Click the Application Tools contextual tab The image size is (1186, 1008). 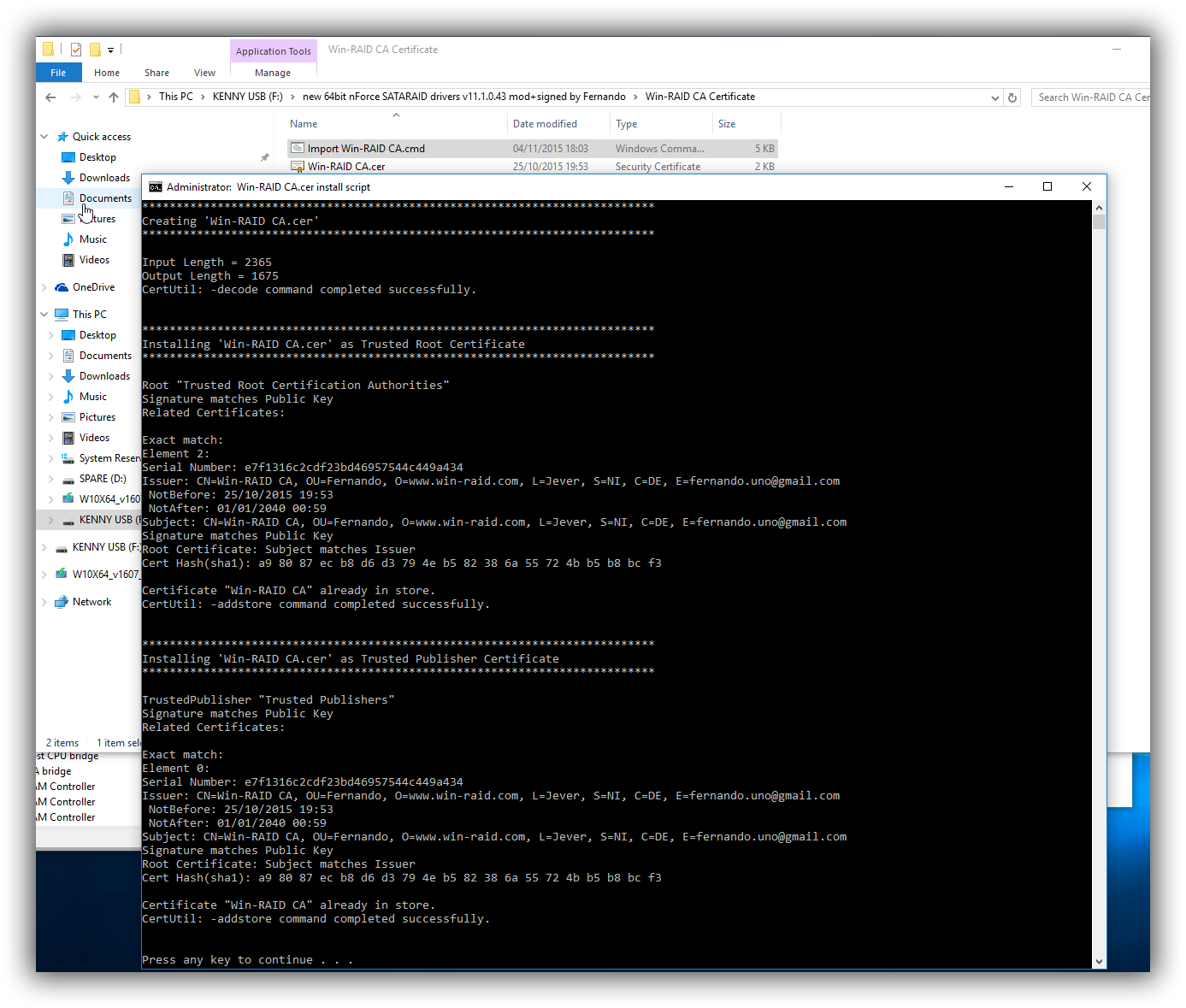pyautogui.click(x=274, y=51)
